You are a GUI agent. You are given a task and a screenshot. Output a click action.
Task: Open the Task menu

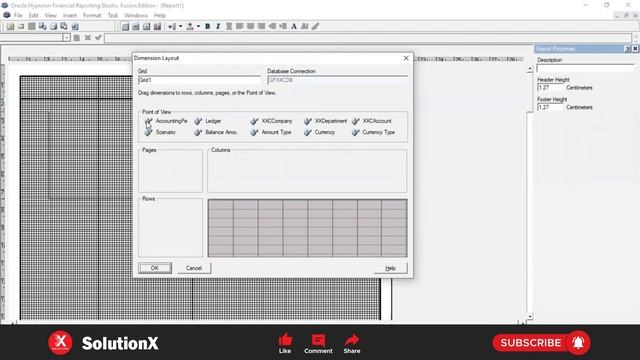113,15
